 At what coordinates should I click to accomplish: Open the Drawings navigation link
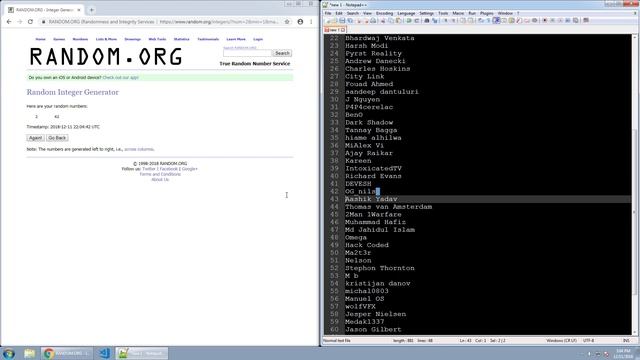pyautogui.click(x=133, y=39)
